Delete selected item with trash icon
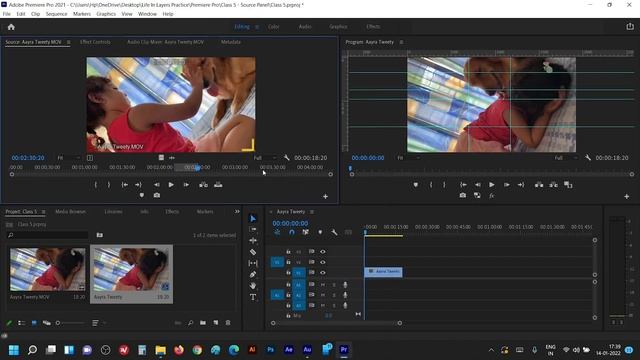 click(x=228, y=323)
